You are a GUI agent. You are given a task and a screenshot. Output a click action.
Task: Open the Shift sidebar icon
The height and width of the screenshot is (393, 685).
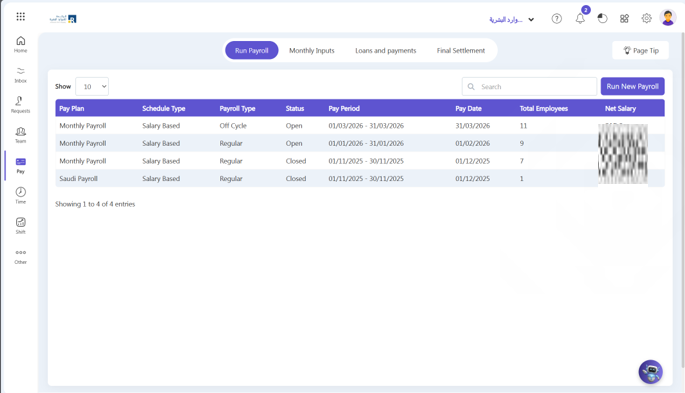coord(21,225)
